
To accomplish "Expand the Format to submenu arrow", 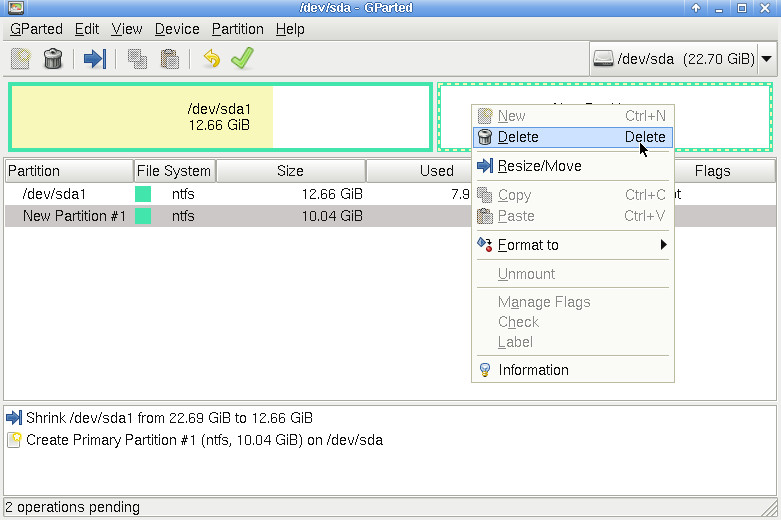I will tap(663, 245).
